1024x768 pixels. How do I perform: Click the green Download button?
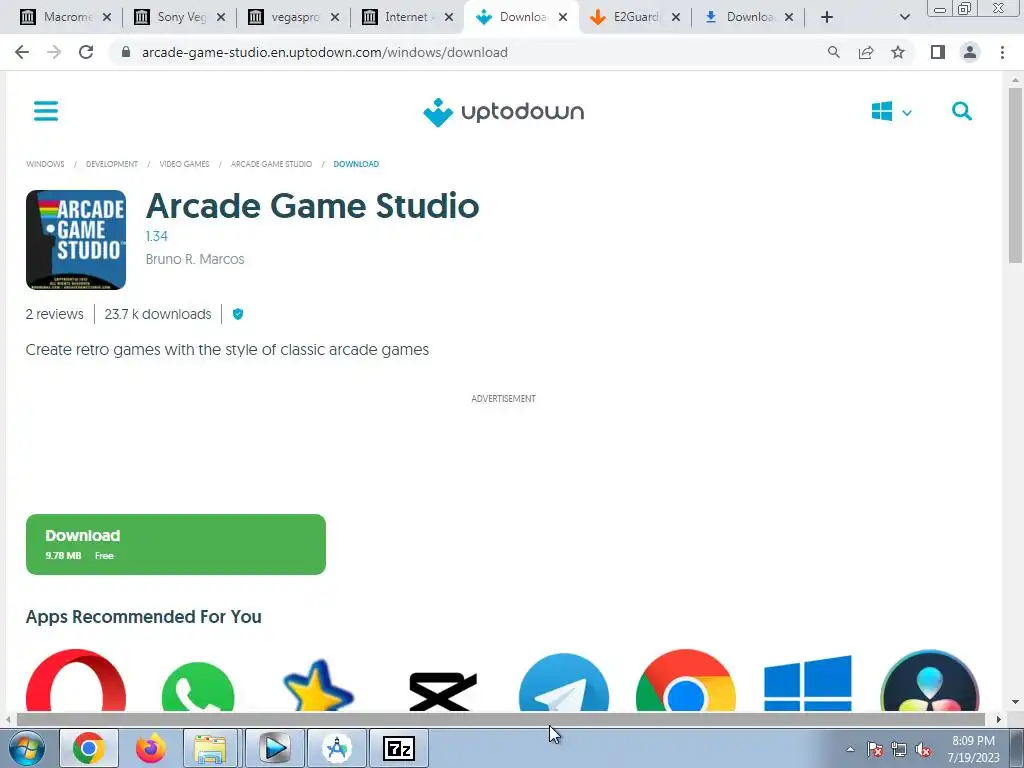(x=176, y=544)
